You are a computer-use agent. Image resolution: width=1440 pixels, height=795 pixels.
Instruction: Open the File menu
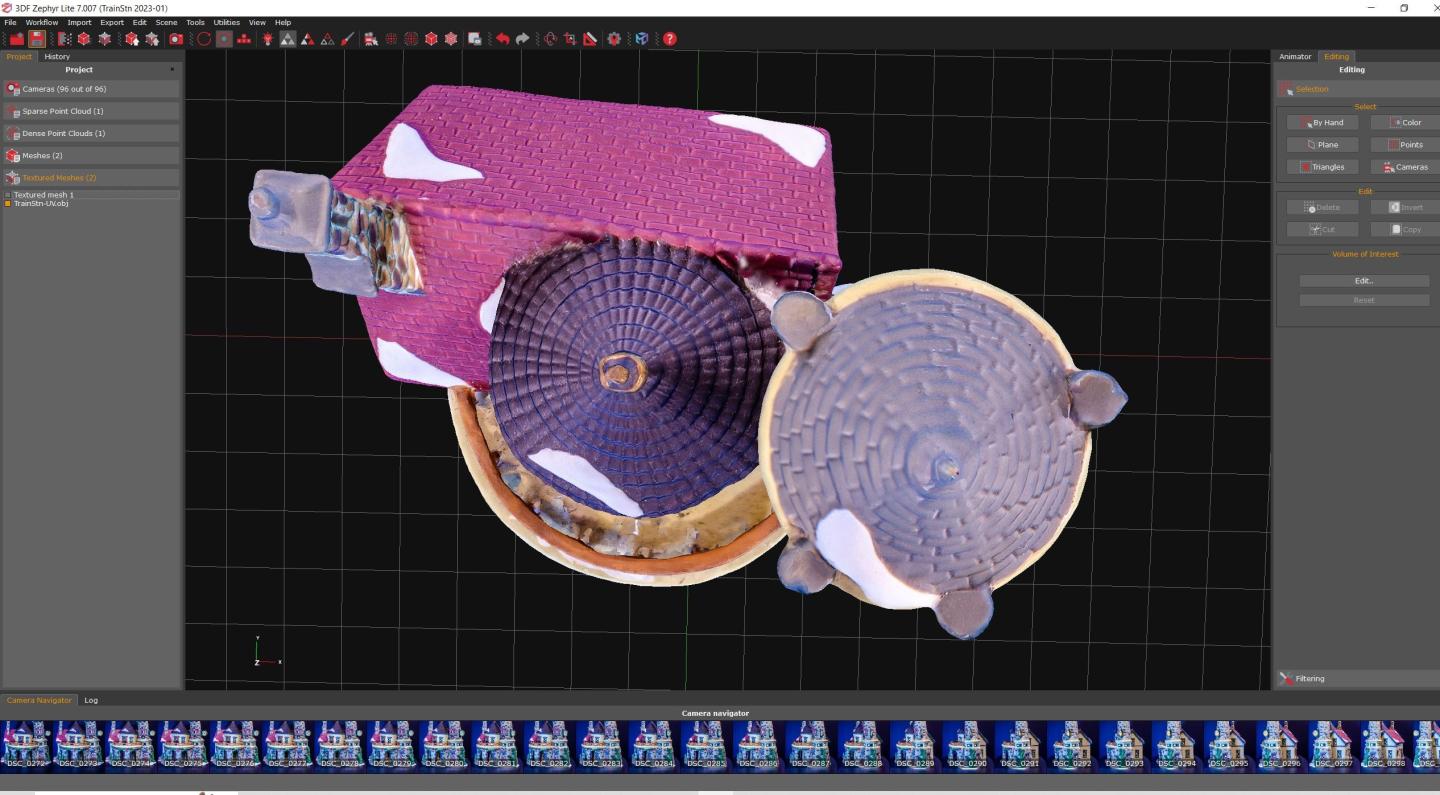click(10, 22)
